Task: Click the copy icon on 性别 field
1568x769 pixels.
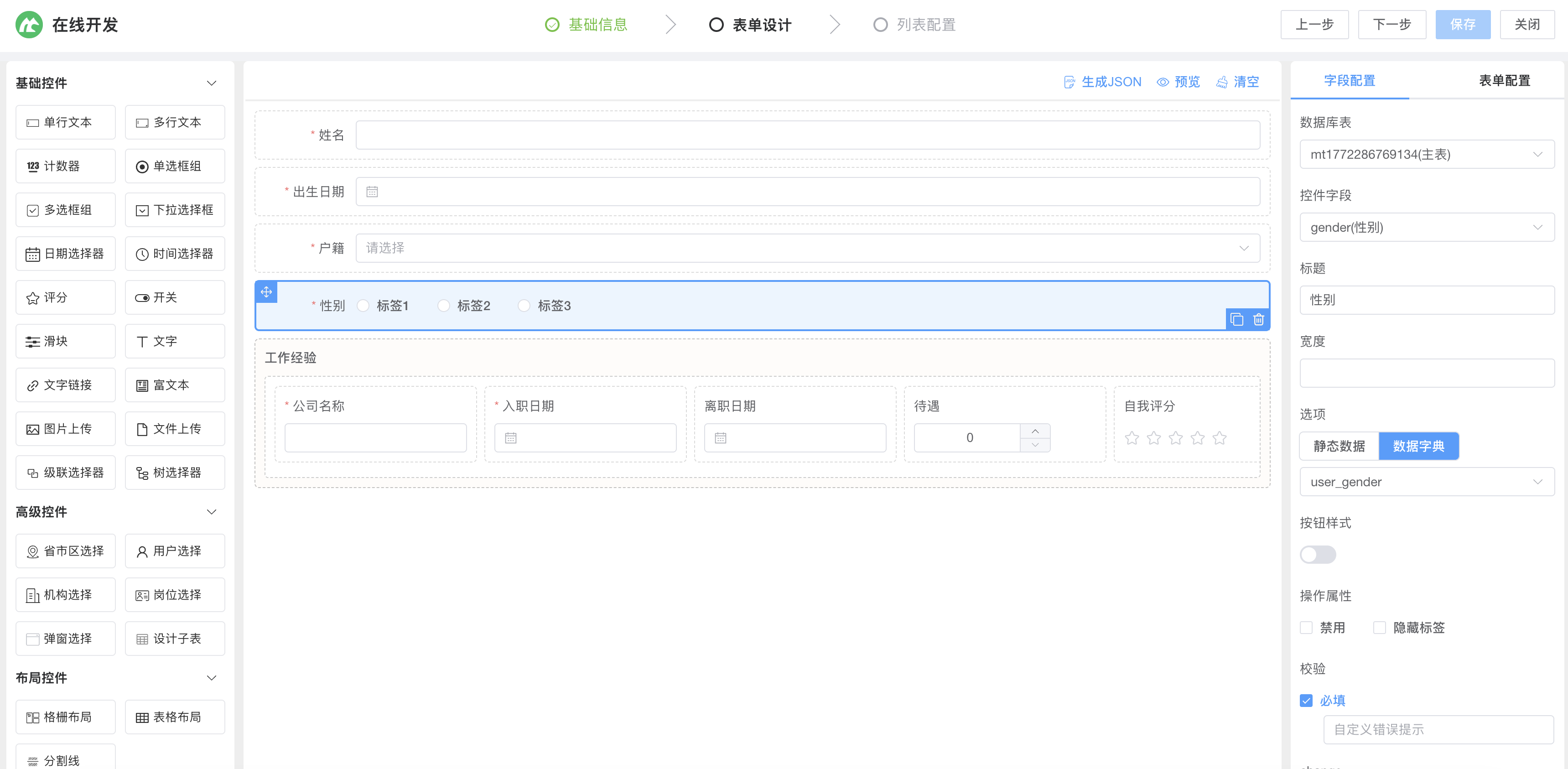Action: click(1236, 319)
